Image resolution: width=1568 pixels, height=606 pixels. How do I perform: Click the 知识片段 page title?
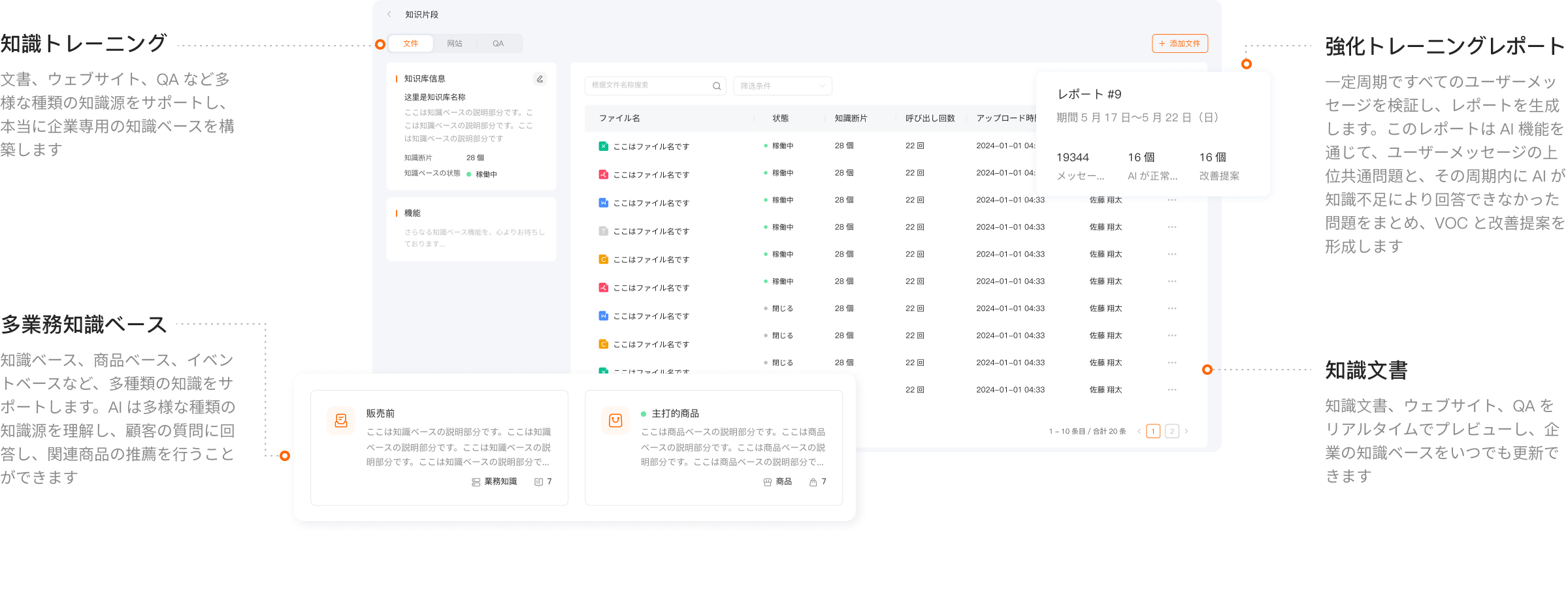pyautogui.click(x=421, y=14)
